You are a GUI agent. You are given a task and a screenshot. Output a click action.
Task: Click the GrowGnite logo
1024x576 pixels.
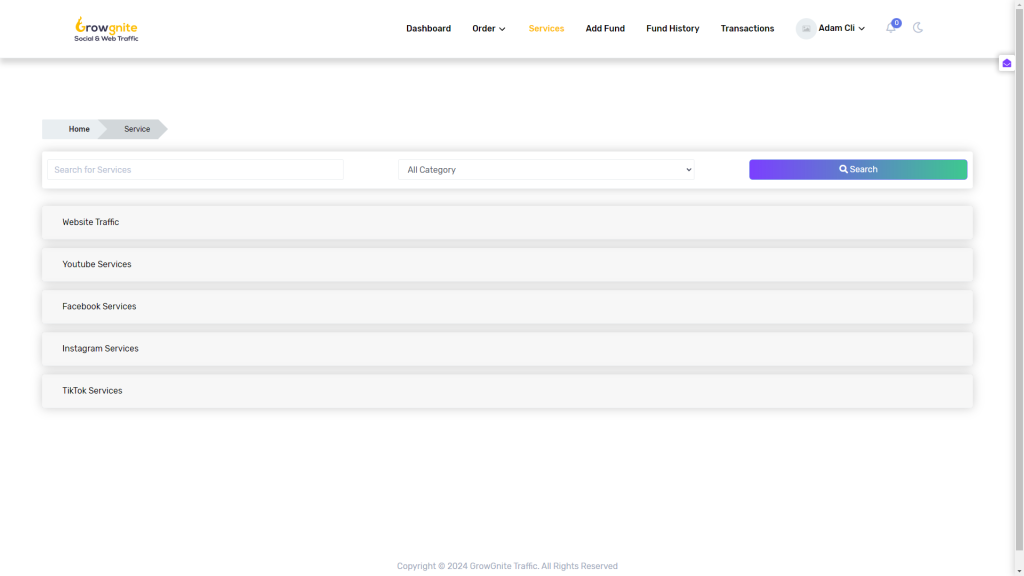tap(106, 29)
